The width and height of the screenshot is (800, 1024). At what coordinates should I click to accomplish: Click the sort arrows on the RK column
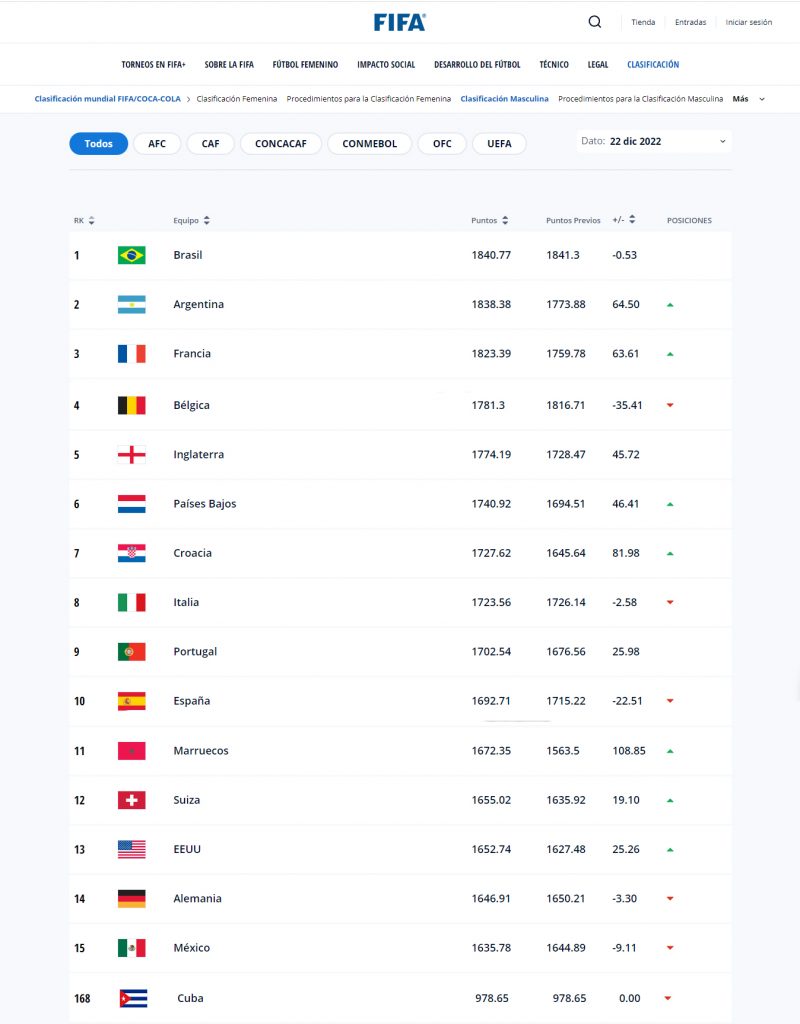pyautogui.click(x=89, y=220)
